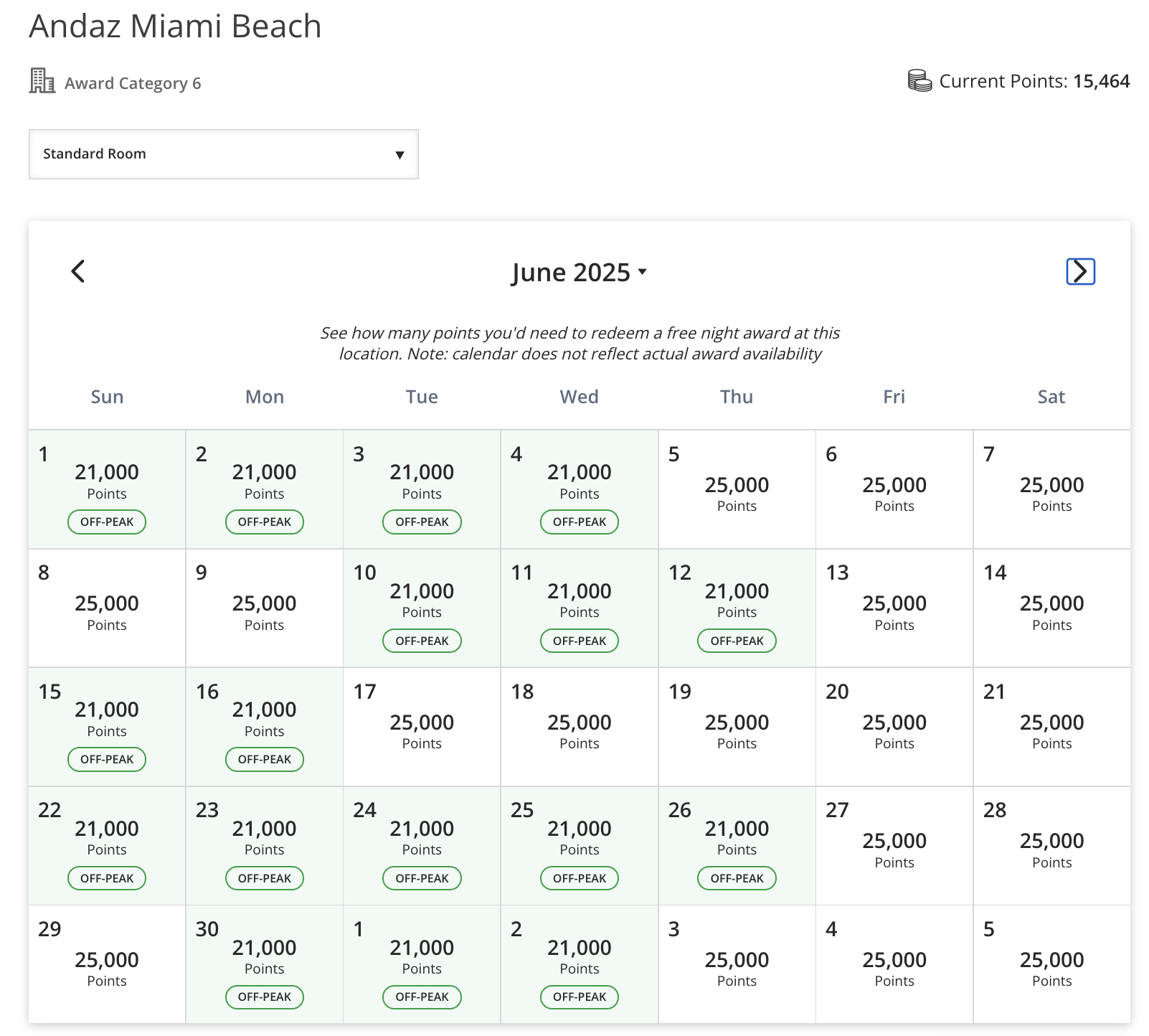Pick June 4 off-peak date
The image size is (1149, 1036).
tap(580, 489)
